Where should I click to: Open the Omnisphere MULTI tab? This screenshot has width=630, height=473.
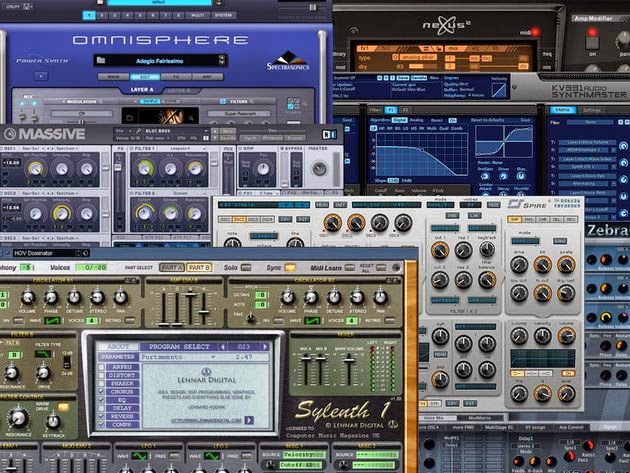[197, 15]
